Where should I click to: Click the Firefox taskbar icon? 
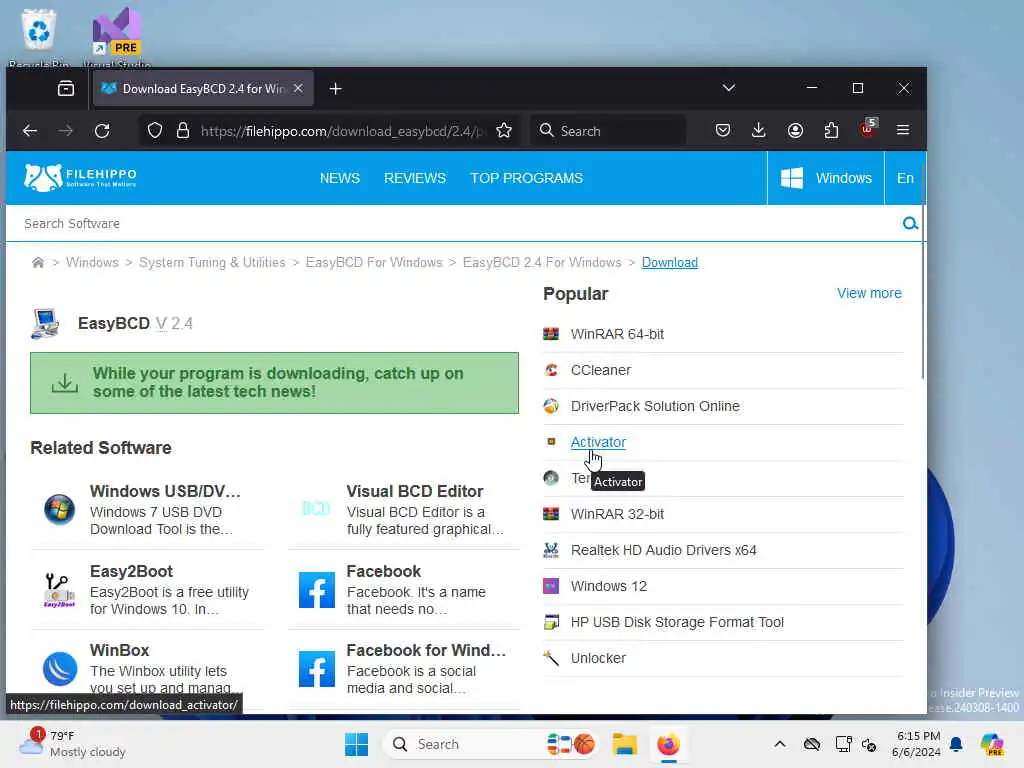point(668,744)
